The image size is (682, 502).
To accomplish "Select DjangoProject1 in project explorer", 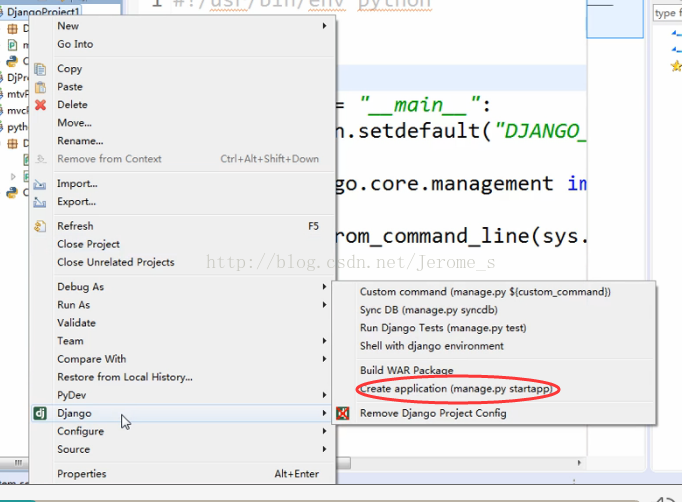I will tap(43, 12).
